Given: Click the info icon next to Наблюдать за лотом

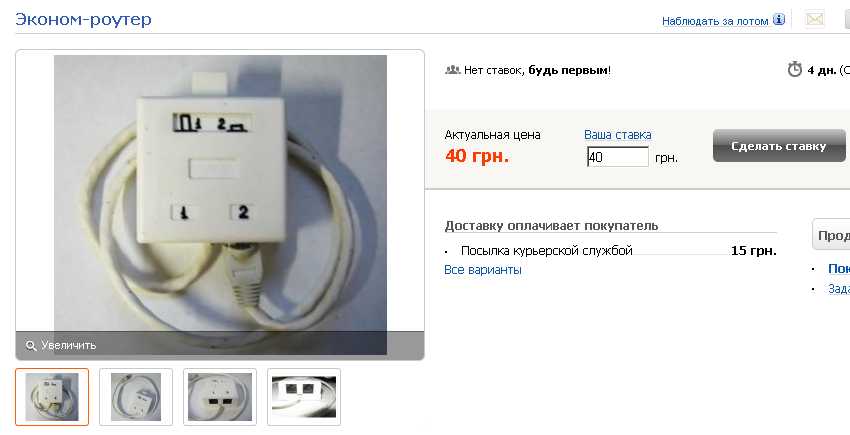Looking at the screenshot, I should 778,20.
